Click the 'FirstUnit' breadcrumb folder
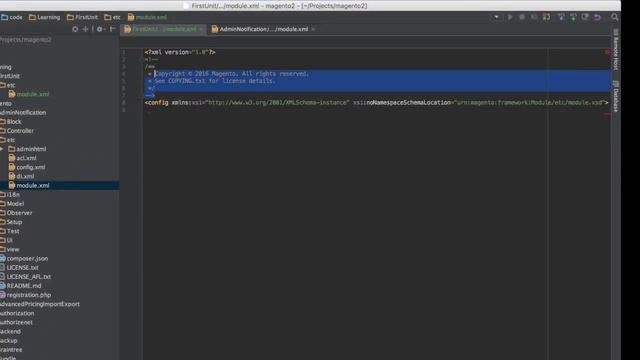Screen dimensions: 640x360 (x=82, y=17)
